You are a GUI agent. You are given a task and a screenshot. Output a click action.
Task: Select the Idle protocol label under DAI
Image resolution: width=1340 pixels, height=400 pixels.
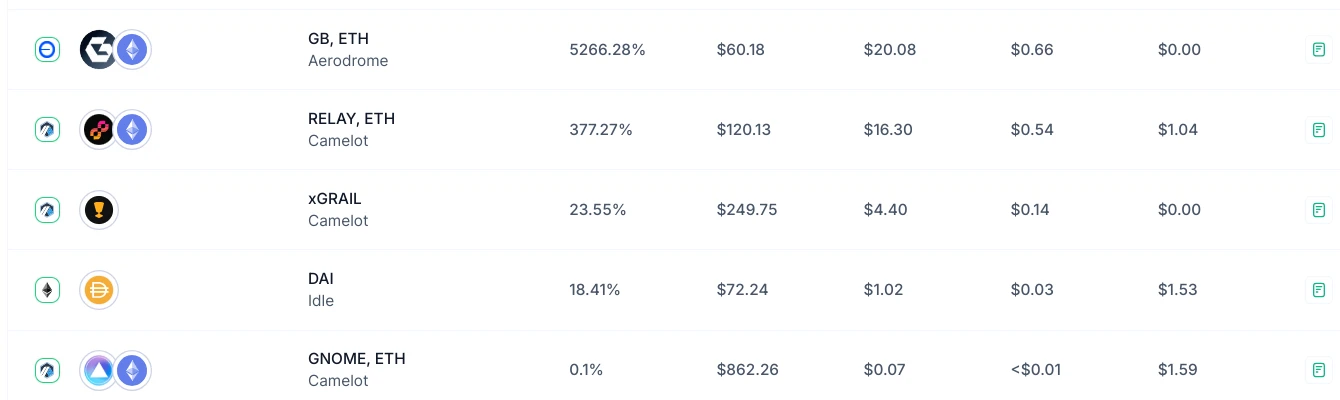coord(321,301)
